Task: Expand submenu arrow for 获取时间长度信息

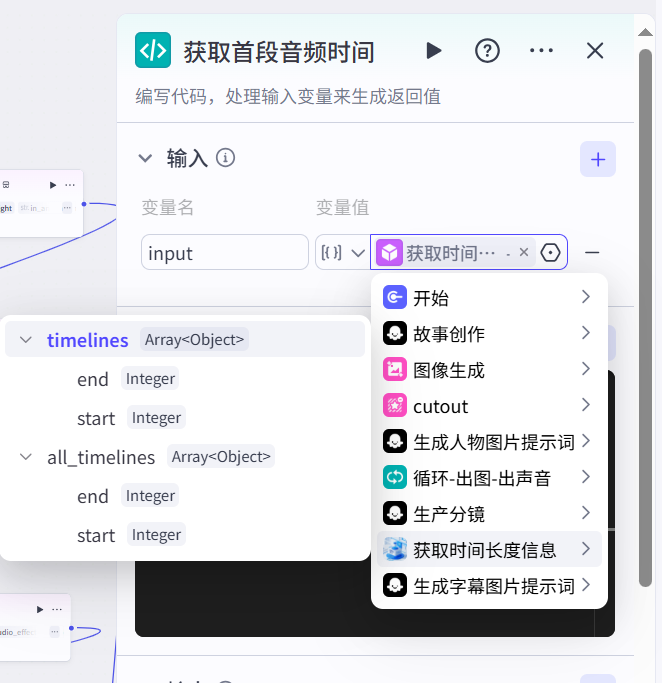Action: [x=586, y=549]
